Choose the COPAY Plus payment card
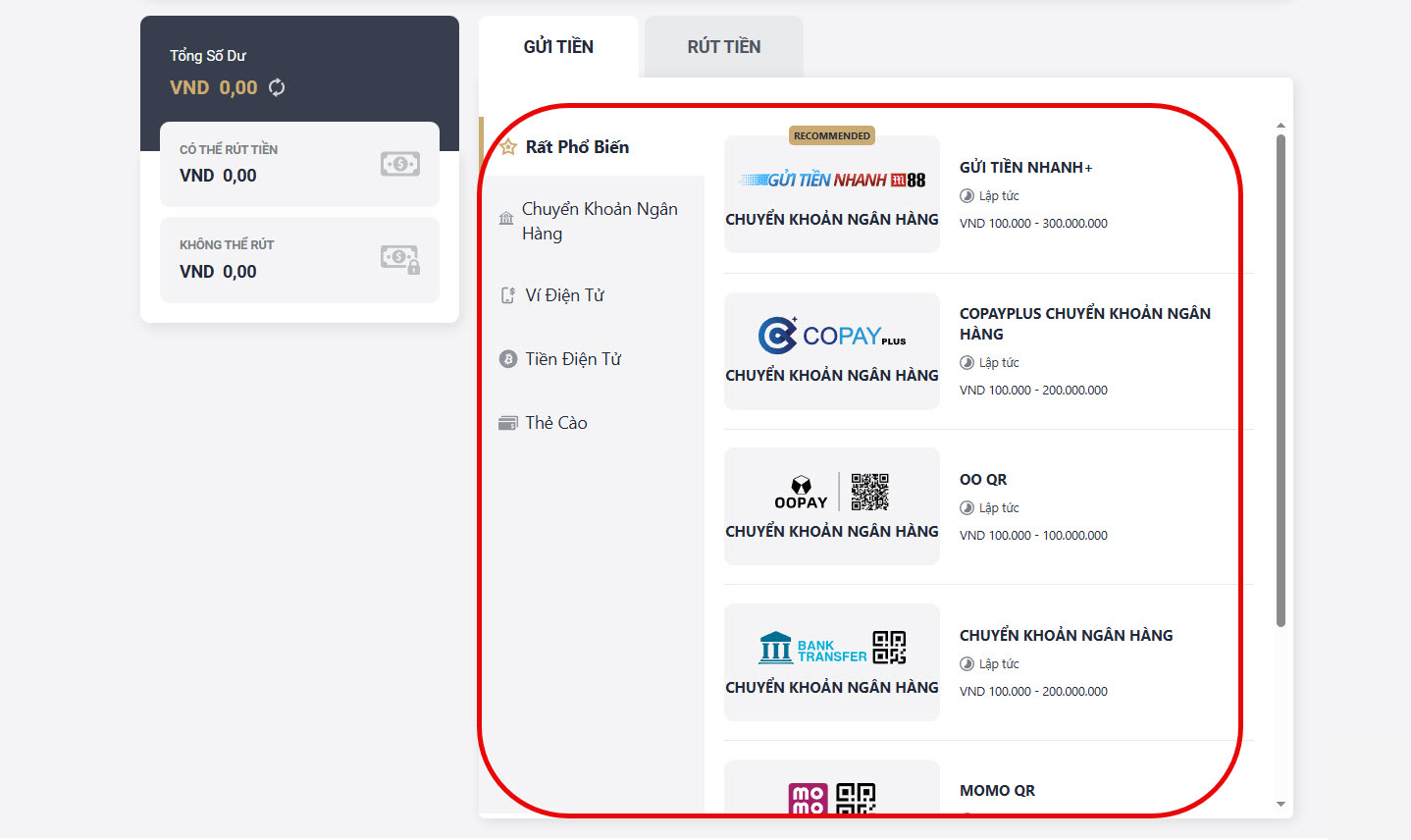The width and height of the screenshot is (1411, 840). pyautogui.click(x=831, y=350)
